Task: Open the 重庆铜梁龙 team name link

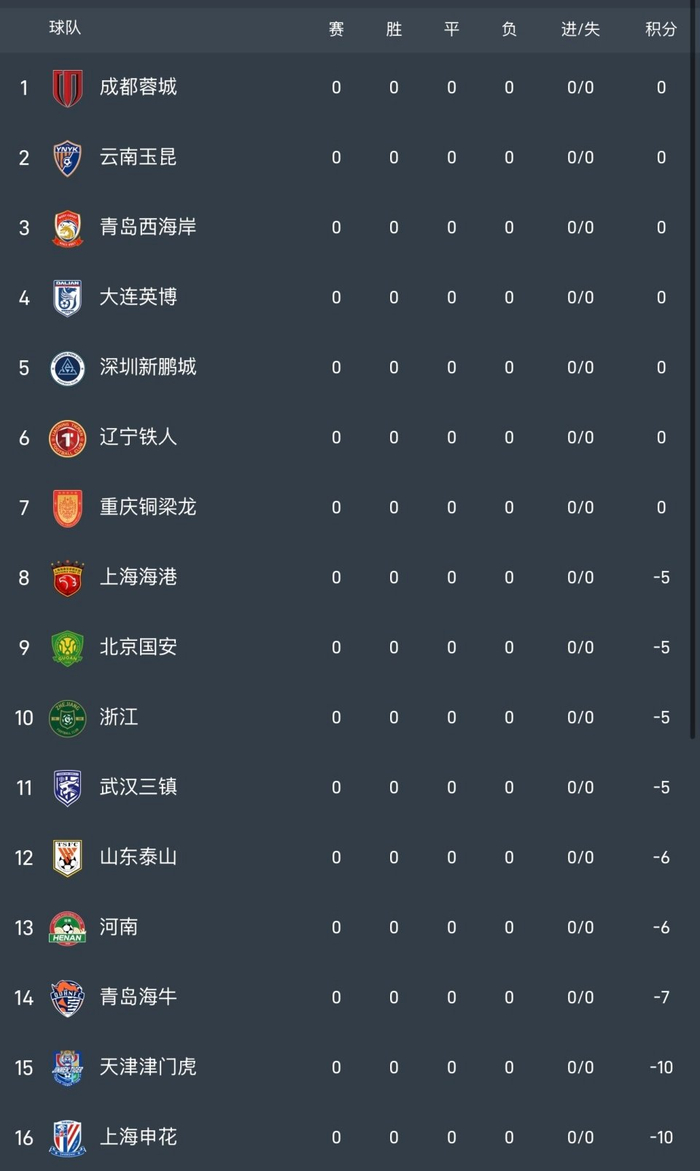Action: [148, 507]
